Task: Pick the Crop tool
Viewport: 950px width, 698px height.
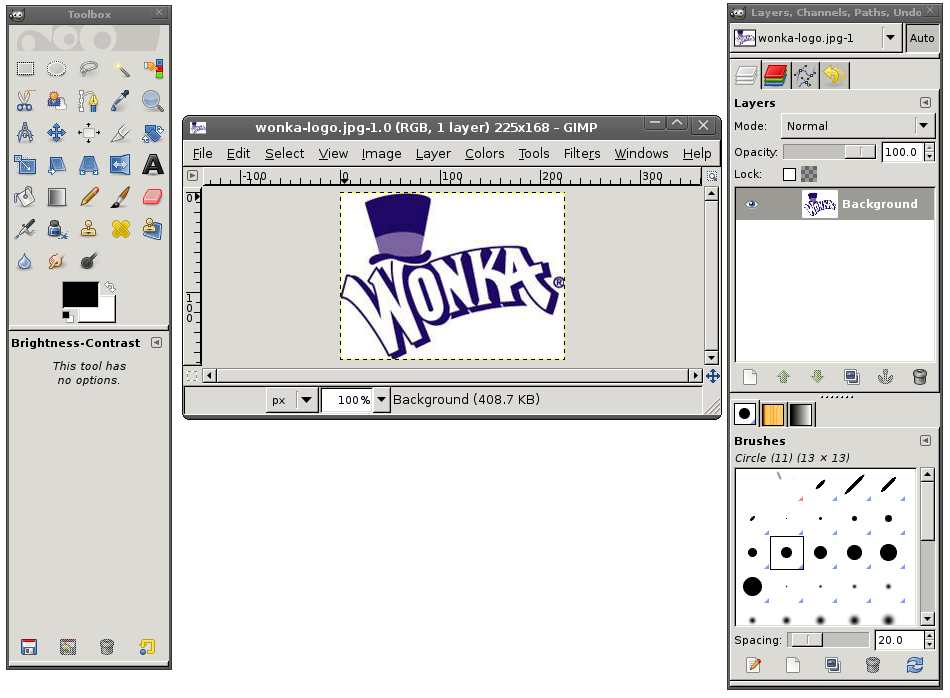Action: [x=121, y=133]
